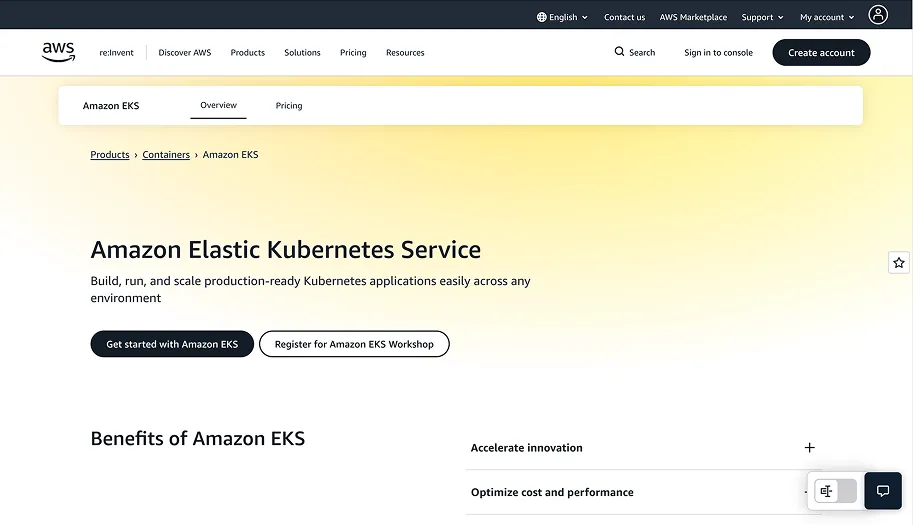Viewport: 913px width, 525px height.
Task: Open the Discover AWS menu
Action: coord(185,52)
